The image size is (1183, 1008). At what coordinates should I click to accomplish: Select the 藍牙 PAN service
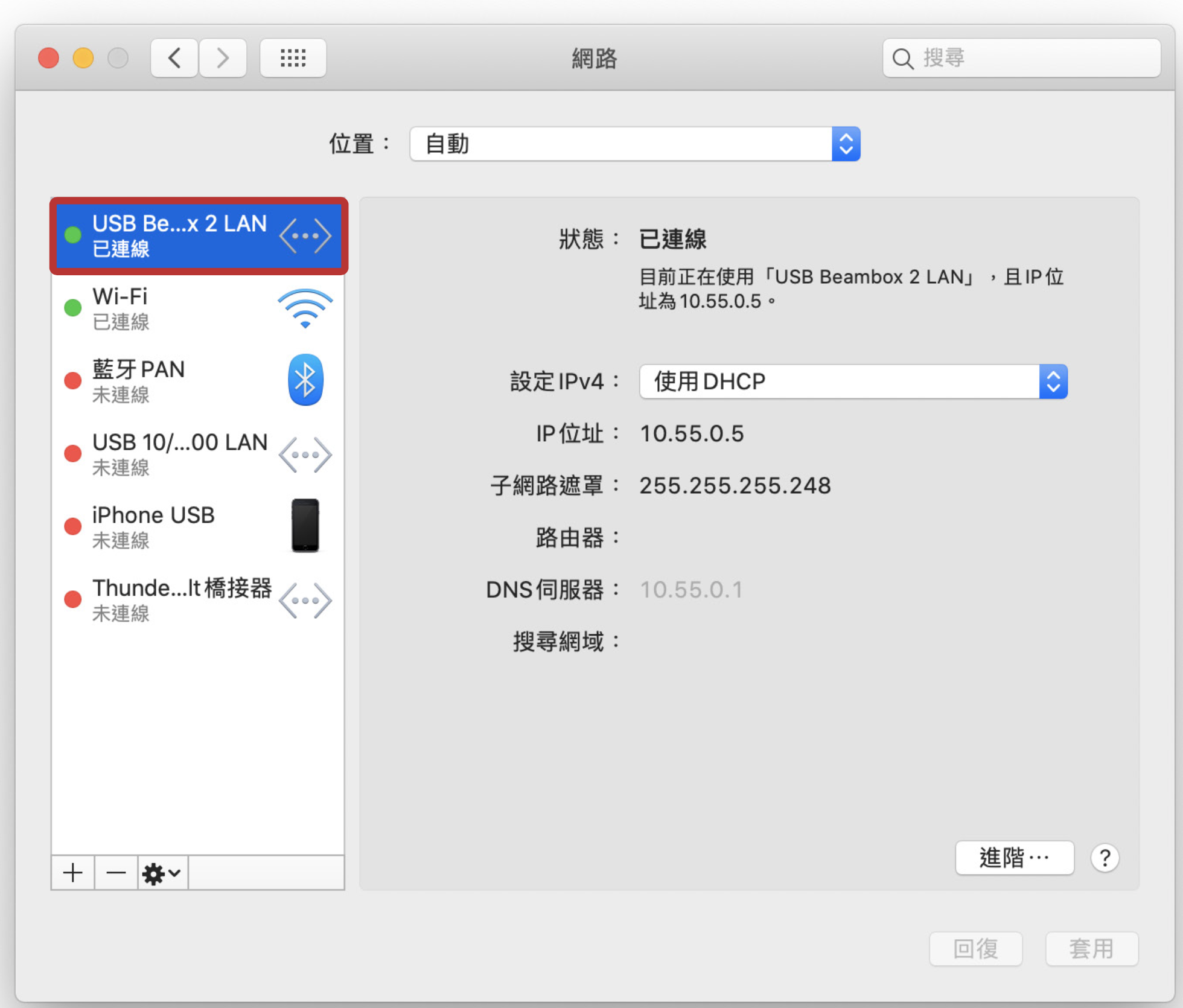pos(199,380)
